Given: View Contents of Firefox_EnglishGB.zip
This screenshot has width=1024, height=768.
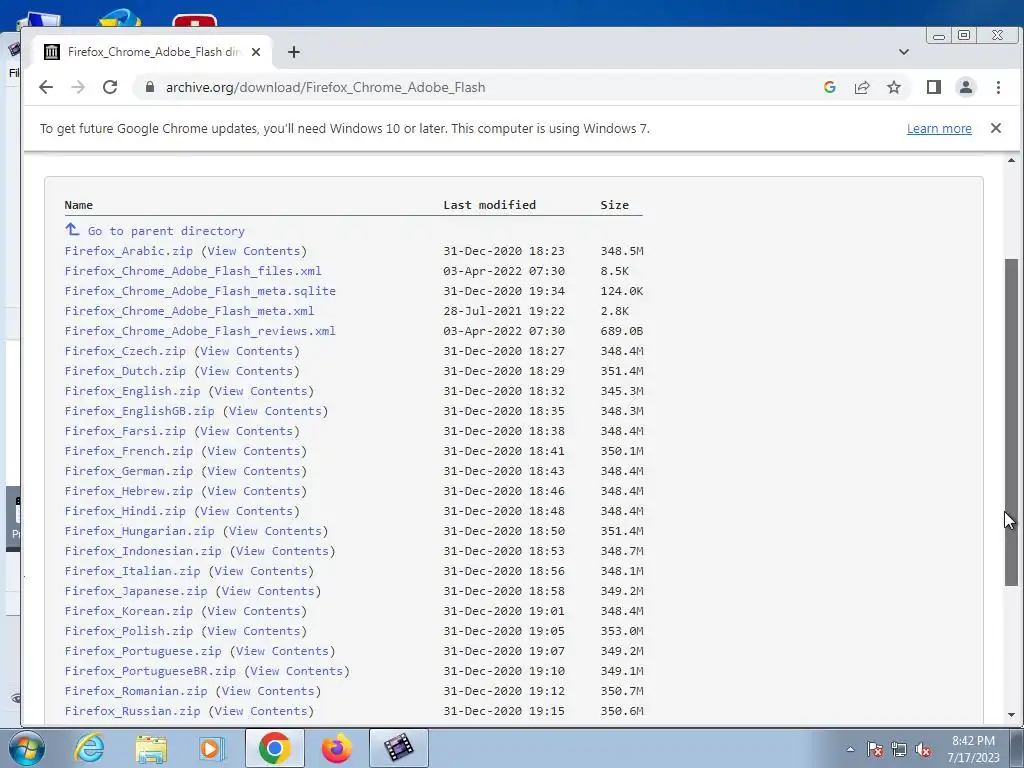Looking at the screenshot, I should tap(276, 411).
